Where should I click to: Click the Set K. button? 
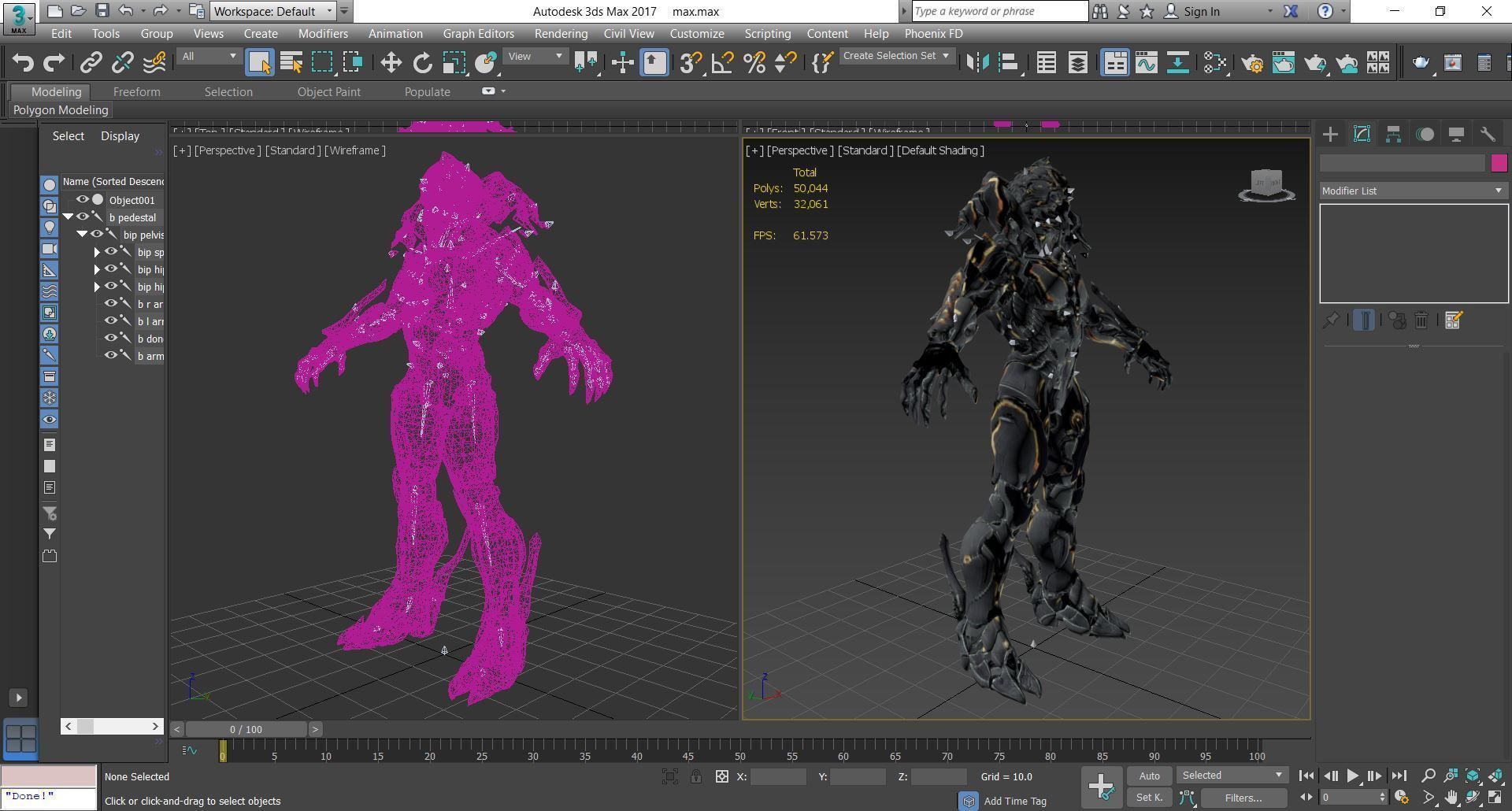pos(1149,798)
